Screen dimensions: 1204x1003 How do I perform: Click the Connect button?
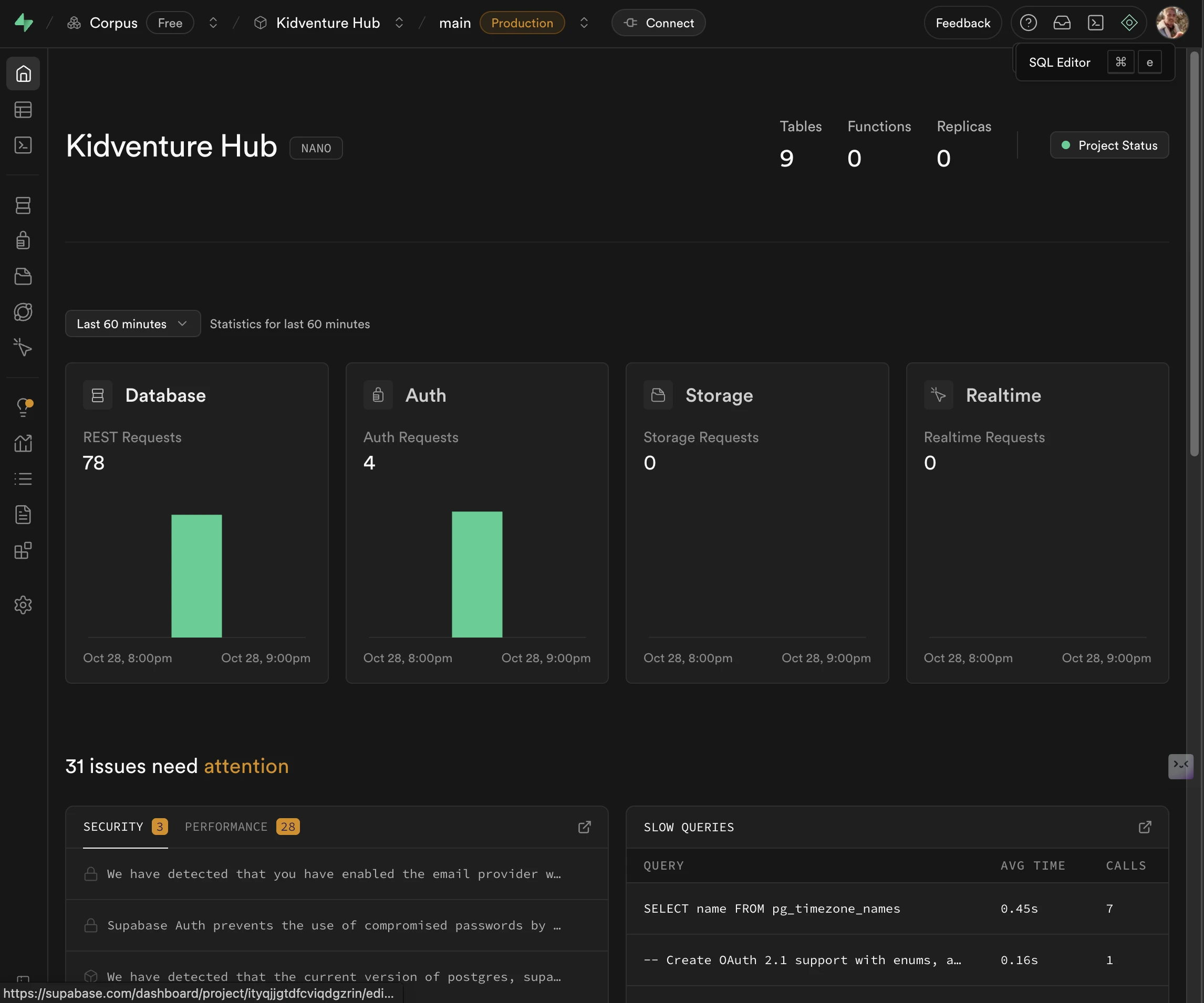[x=658, y=23]
